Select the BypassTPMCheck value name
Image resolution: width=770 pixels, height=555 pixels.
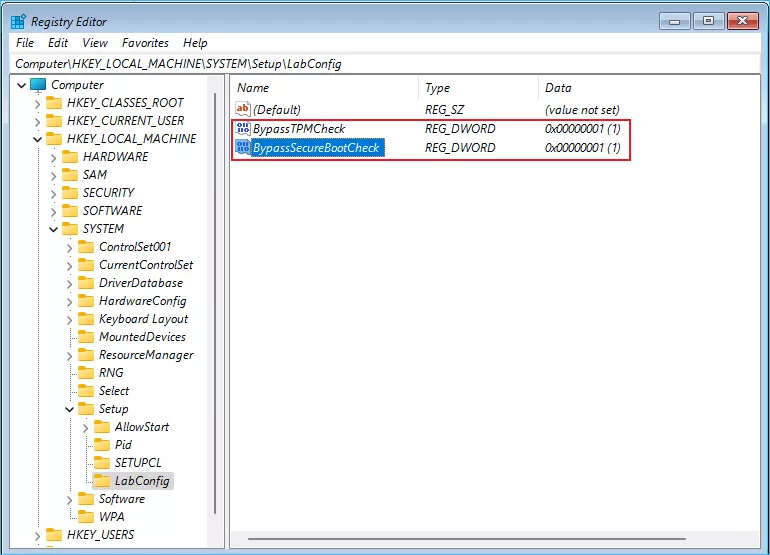click(299, 129)
